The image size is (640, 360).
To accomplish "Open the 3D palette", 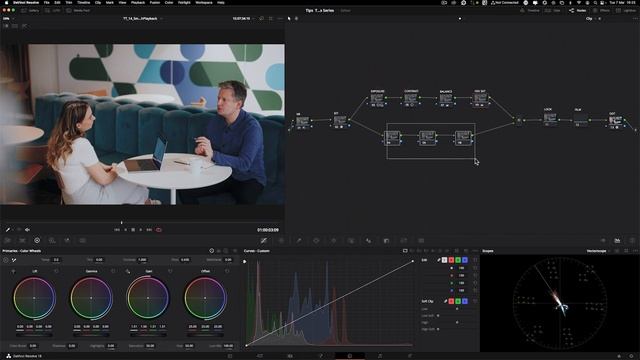I will click(x=421, y=240).
